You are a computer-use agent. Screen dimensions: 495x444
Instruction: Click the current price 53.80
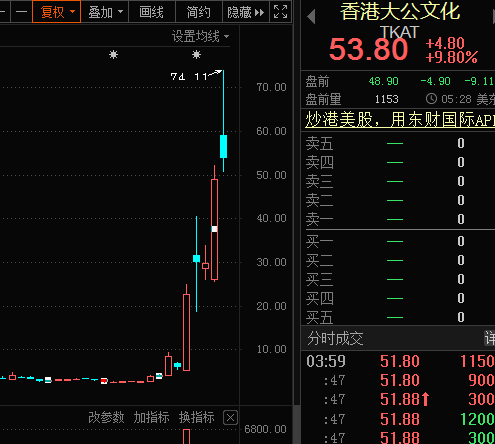click(369, 49)
